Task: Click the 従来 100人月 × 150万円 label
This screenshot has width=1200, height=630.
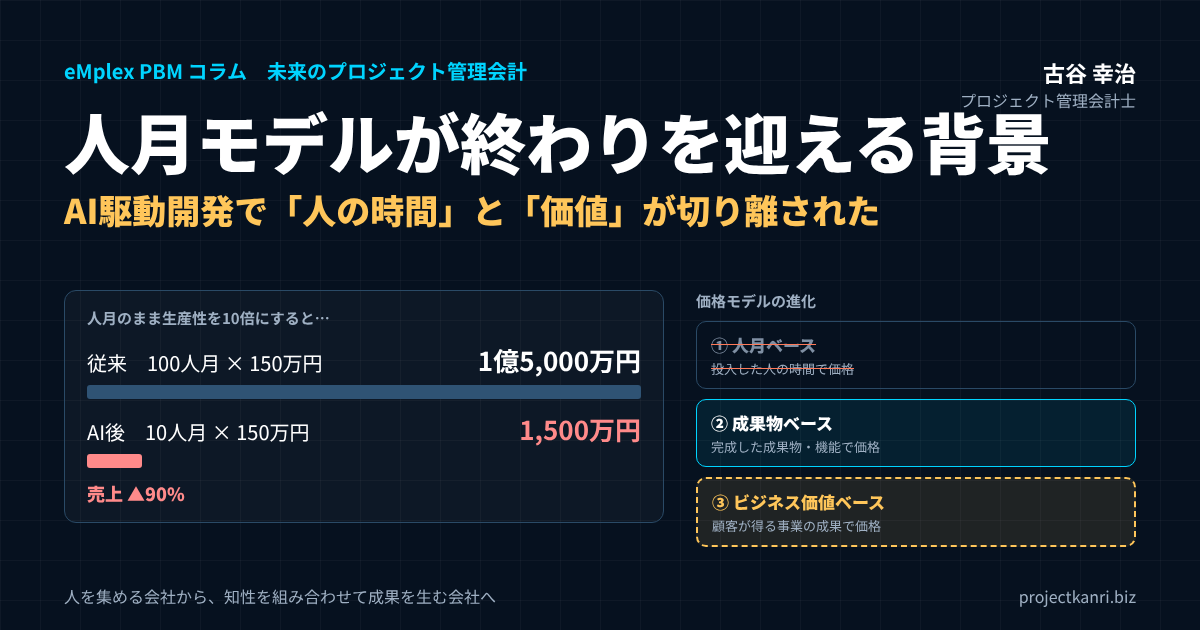Action: [x=205, y=364]
